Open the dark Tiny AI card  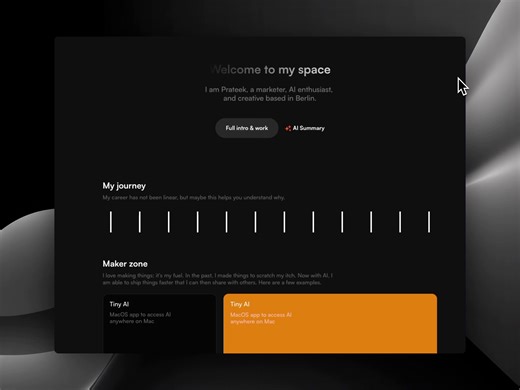click(160, 324)
